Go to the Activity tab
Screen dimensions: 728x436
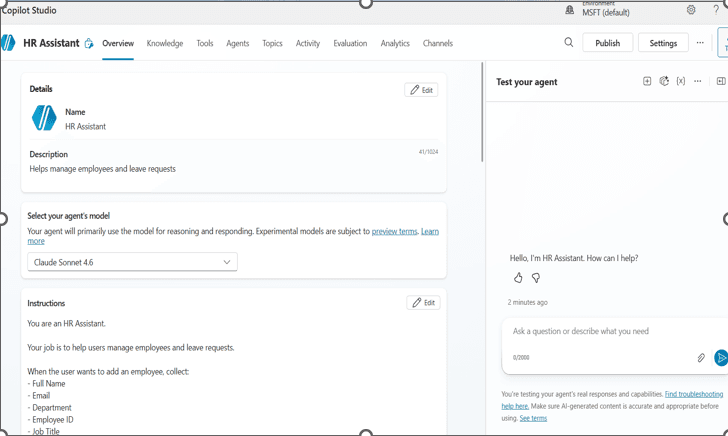308,43
